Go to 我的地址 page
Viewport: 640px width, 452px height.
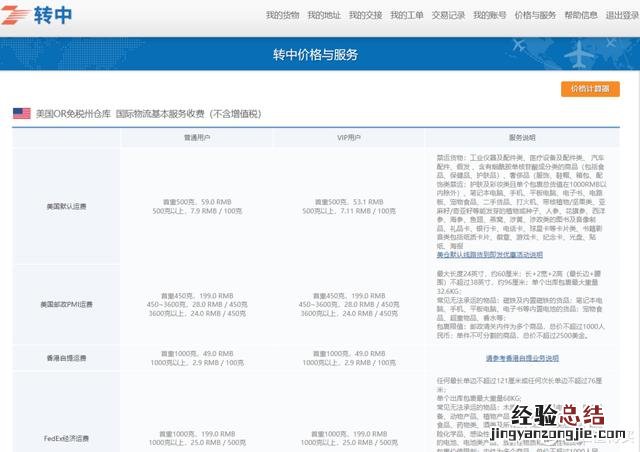(x=324, y=16)
